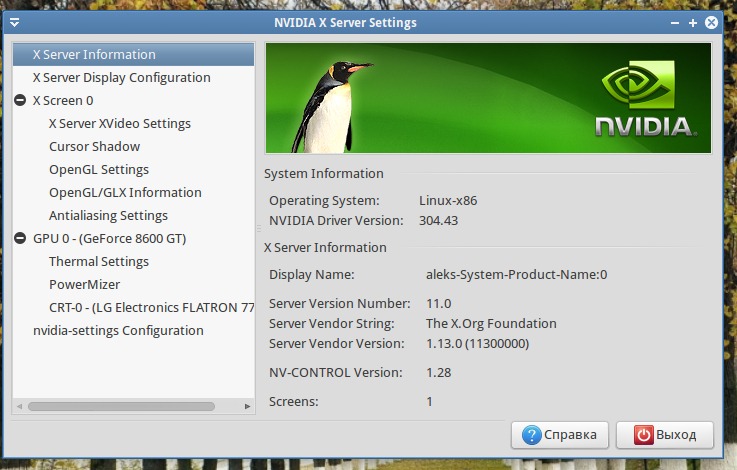Screen dimensions: 737x470
Task: Click the Linux-x86 operating system value
Action: point(448,201)
